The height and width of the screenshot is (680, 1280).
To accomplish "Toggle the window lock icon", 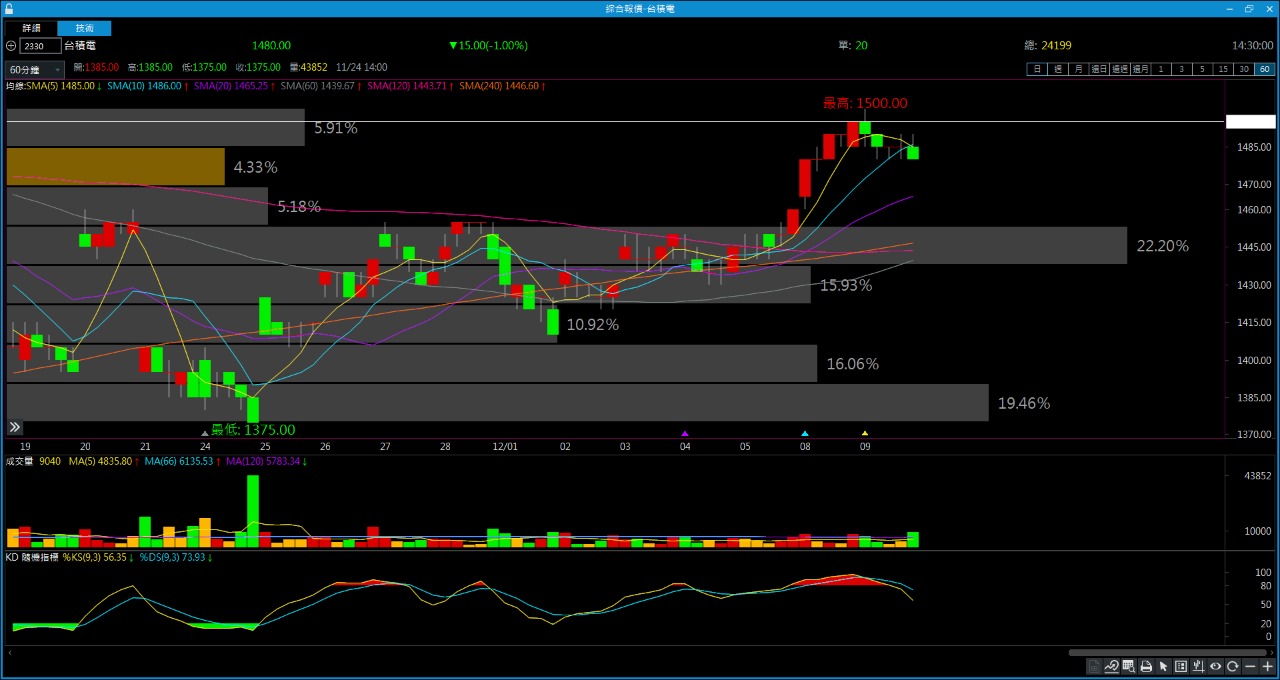I will pos(9,8).
